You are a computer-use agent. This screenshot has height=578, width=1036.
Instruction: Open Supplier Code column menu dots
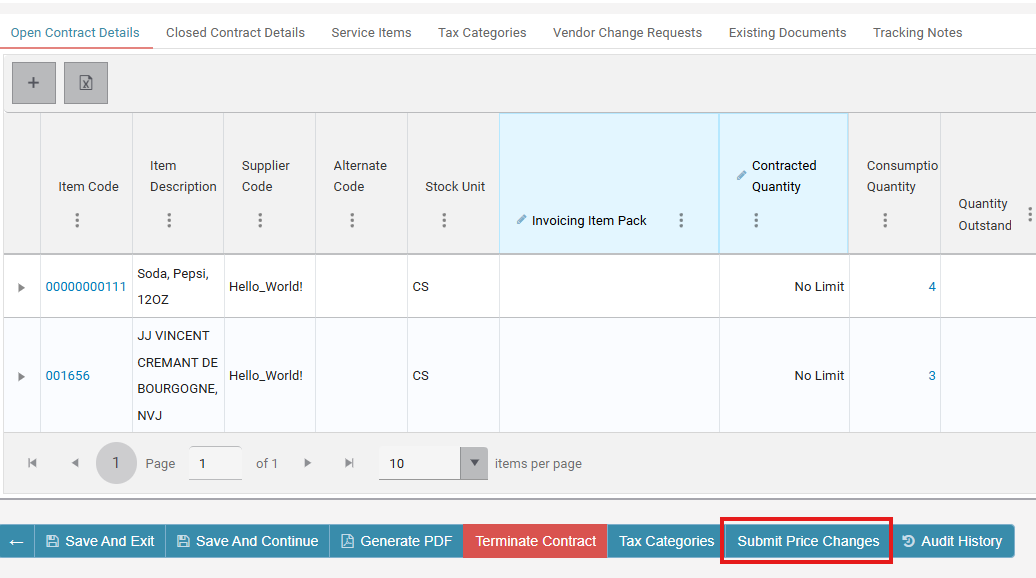pyautogui.click(x=260, y=220)
